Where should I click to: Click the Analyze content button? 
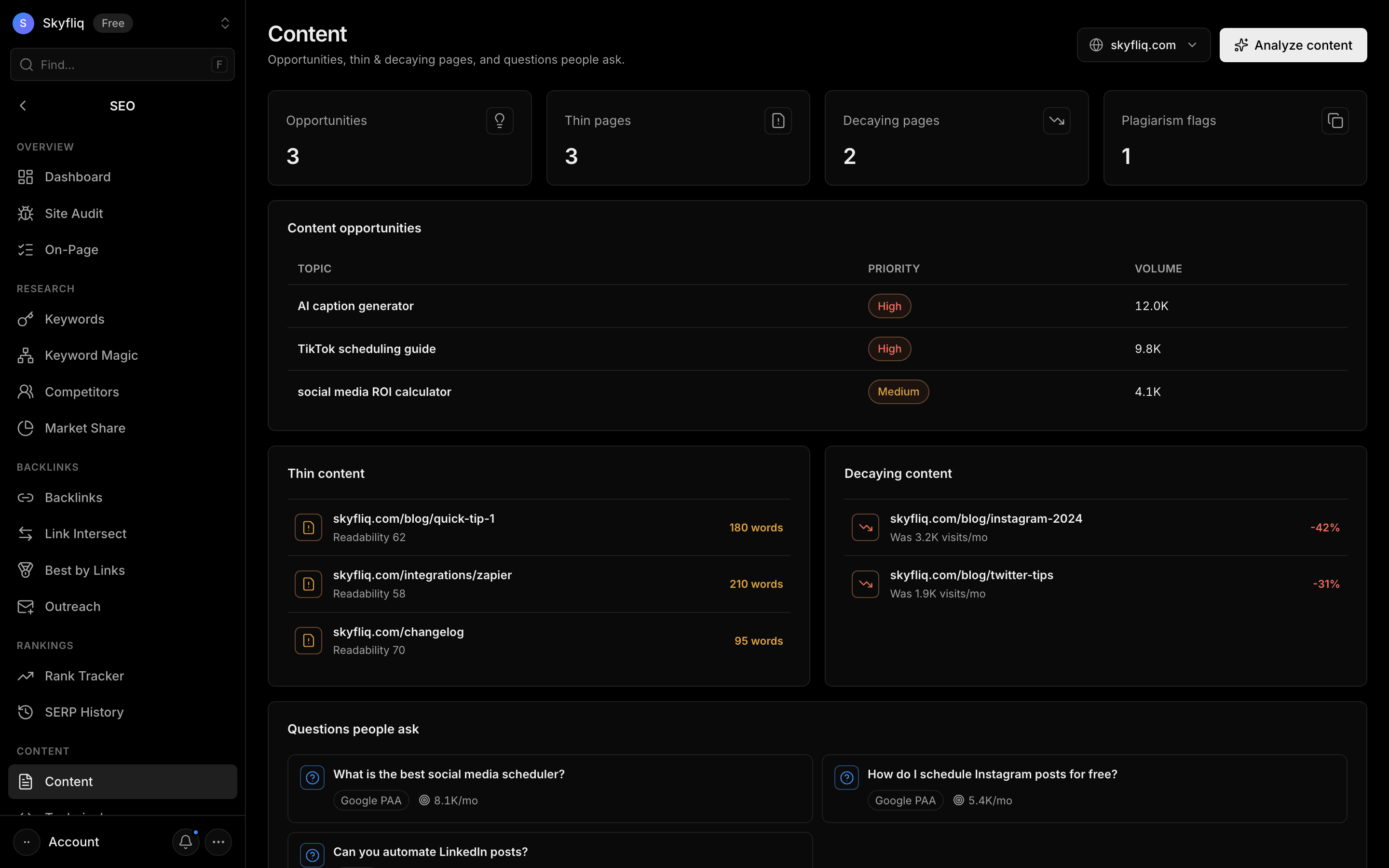[x=1293, y=45]
